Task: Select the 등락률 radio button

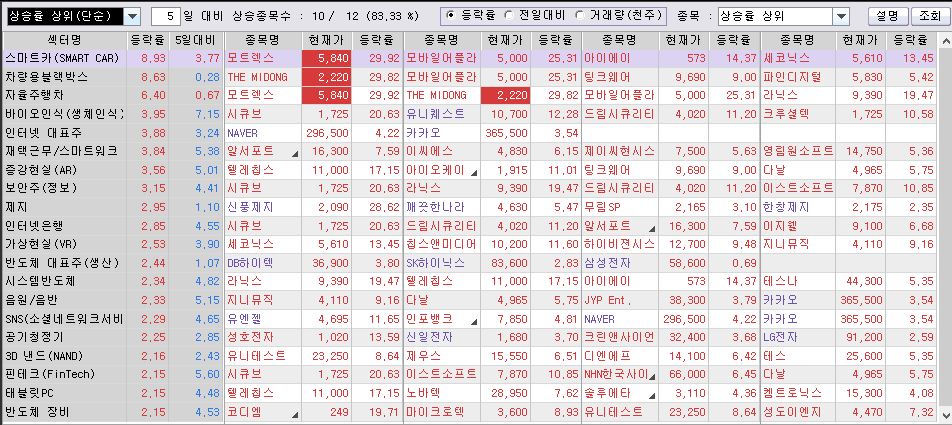Action: [450, 16]
